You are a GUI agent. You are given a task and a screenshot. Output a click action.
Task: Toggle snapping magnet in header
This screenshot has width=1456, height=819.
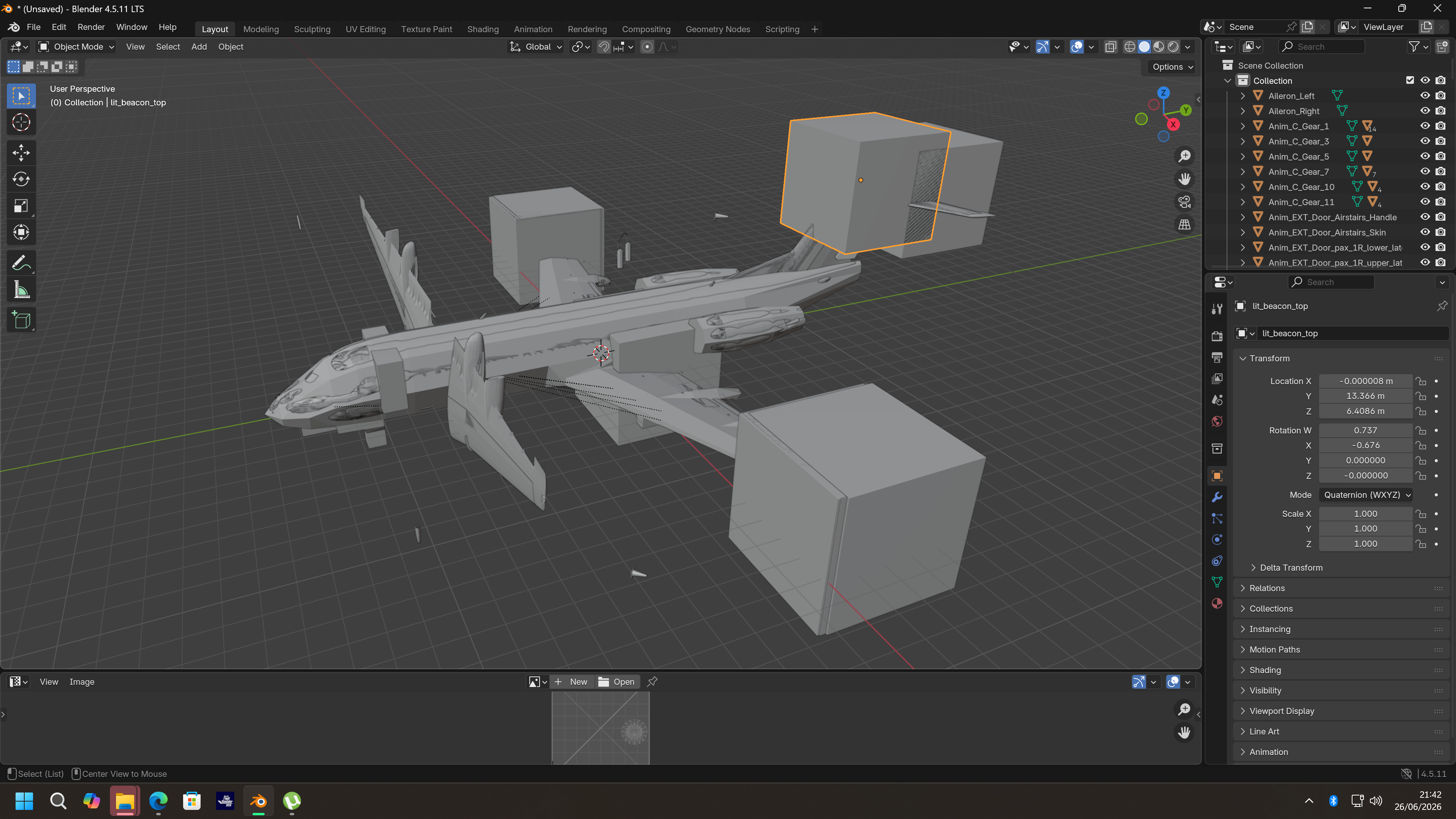(604, 47)
